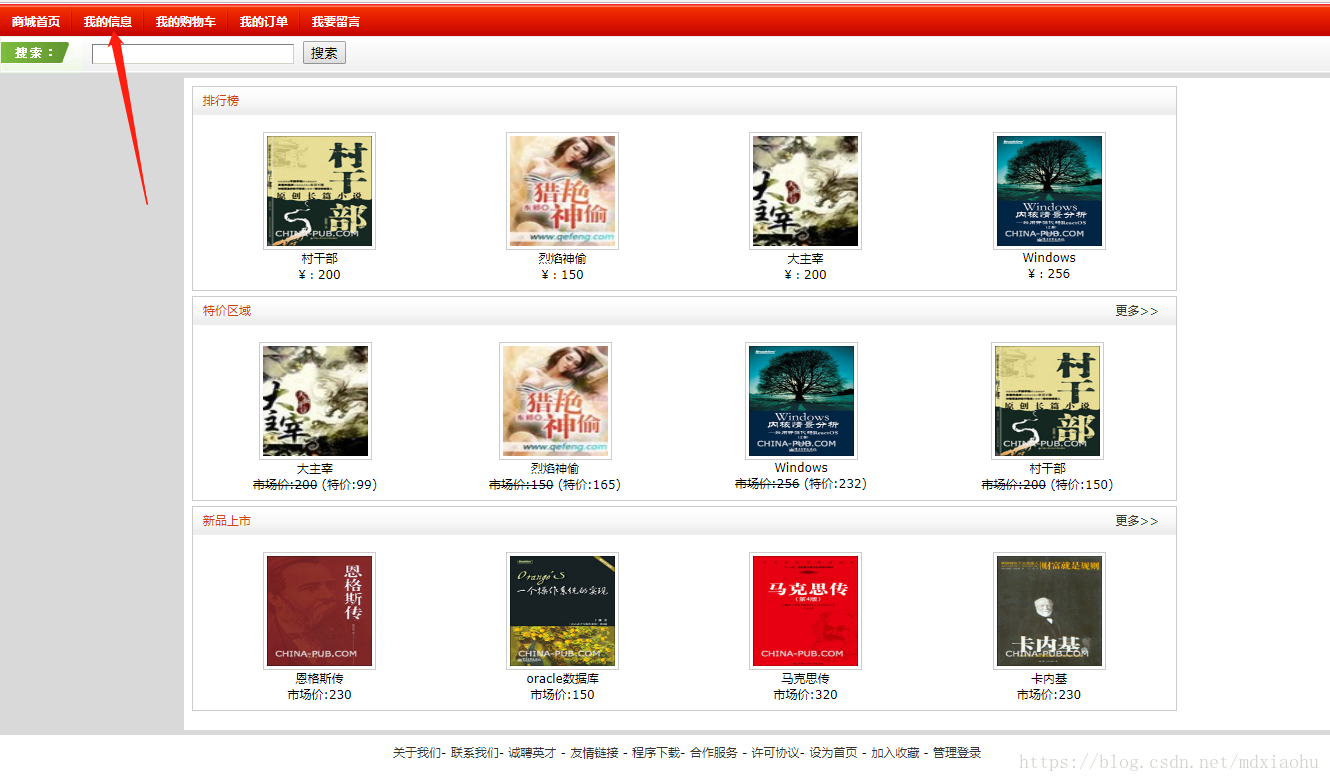Image resolution: width=1330 pixels, height=782 pixels.
Task: Open the 商城首页 navigation item
Action: [x=36, y=21]
